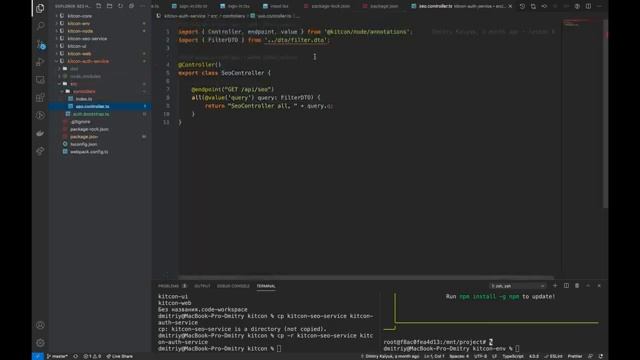Switch to the OUTPUT panel tab
The height and width of the screenshot is (360, 640).
coord(202,286)
